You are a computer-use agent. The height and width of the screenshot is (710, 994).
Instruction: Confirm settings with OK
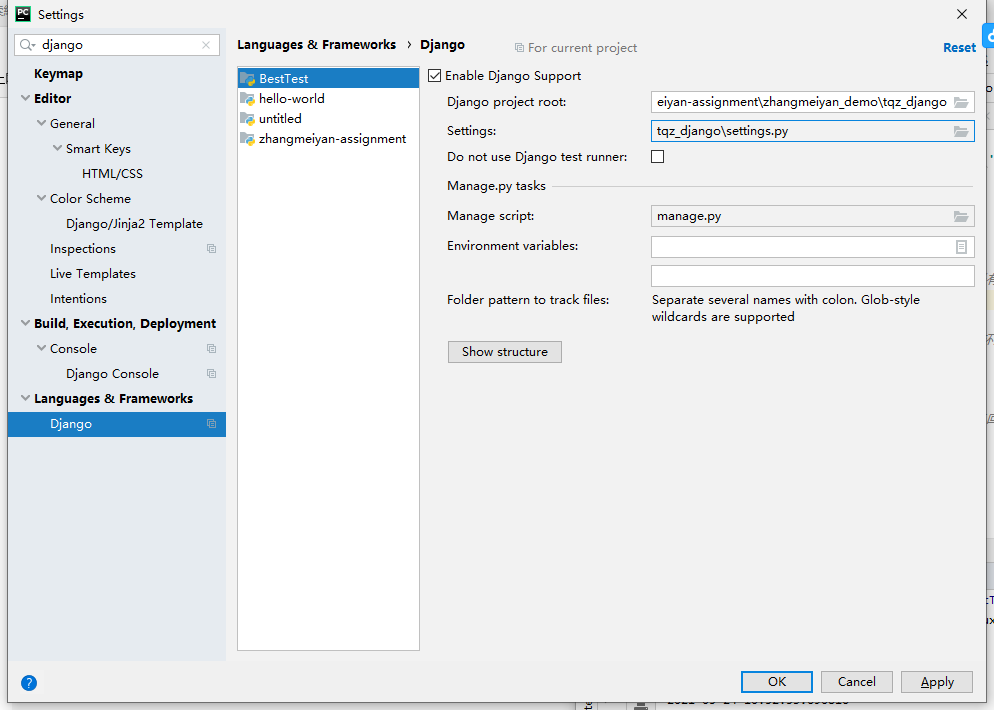coord(777,681)
